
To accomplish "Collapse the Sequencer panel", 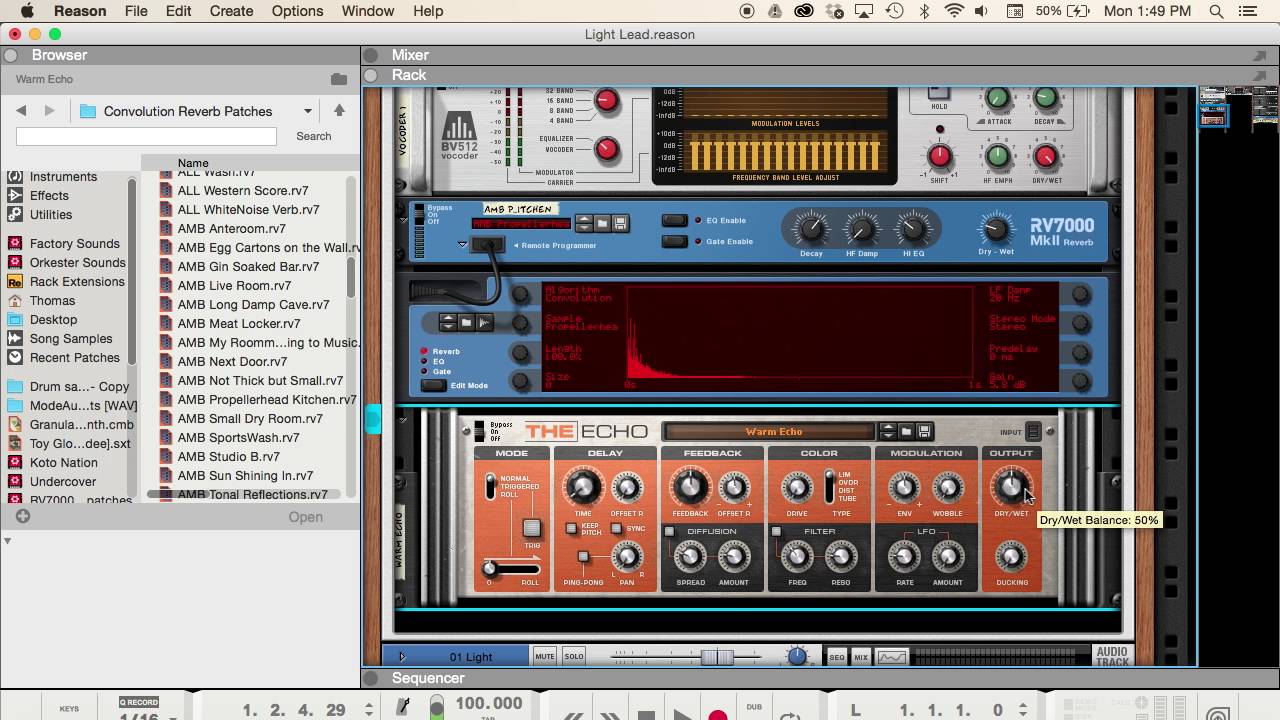I will coord(371,678).
